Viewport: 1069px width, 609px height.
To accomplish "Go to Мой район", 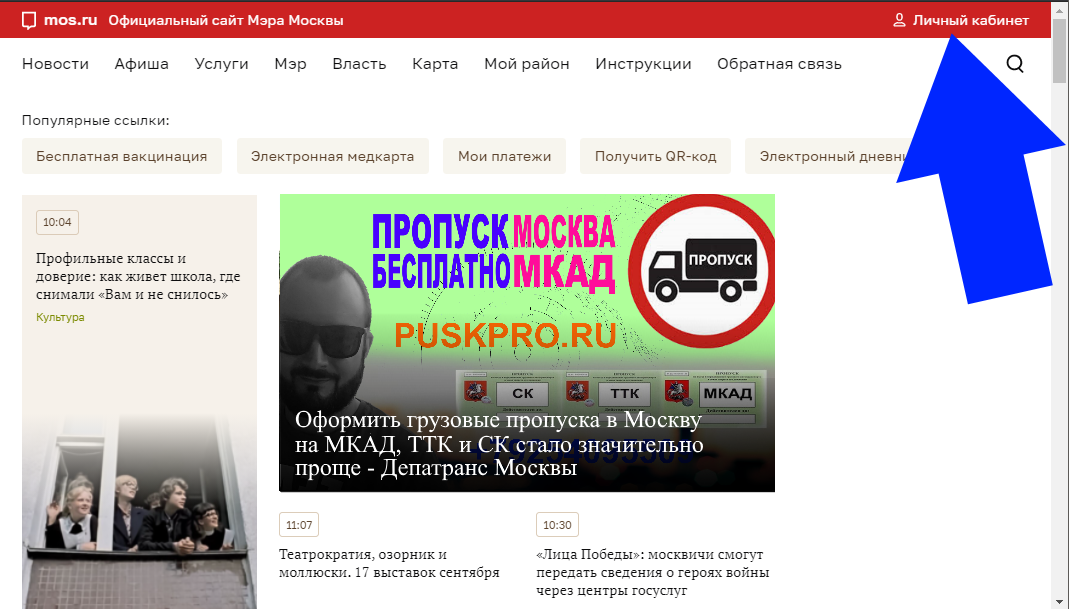I will click(x=526, y=63).
